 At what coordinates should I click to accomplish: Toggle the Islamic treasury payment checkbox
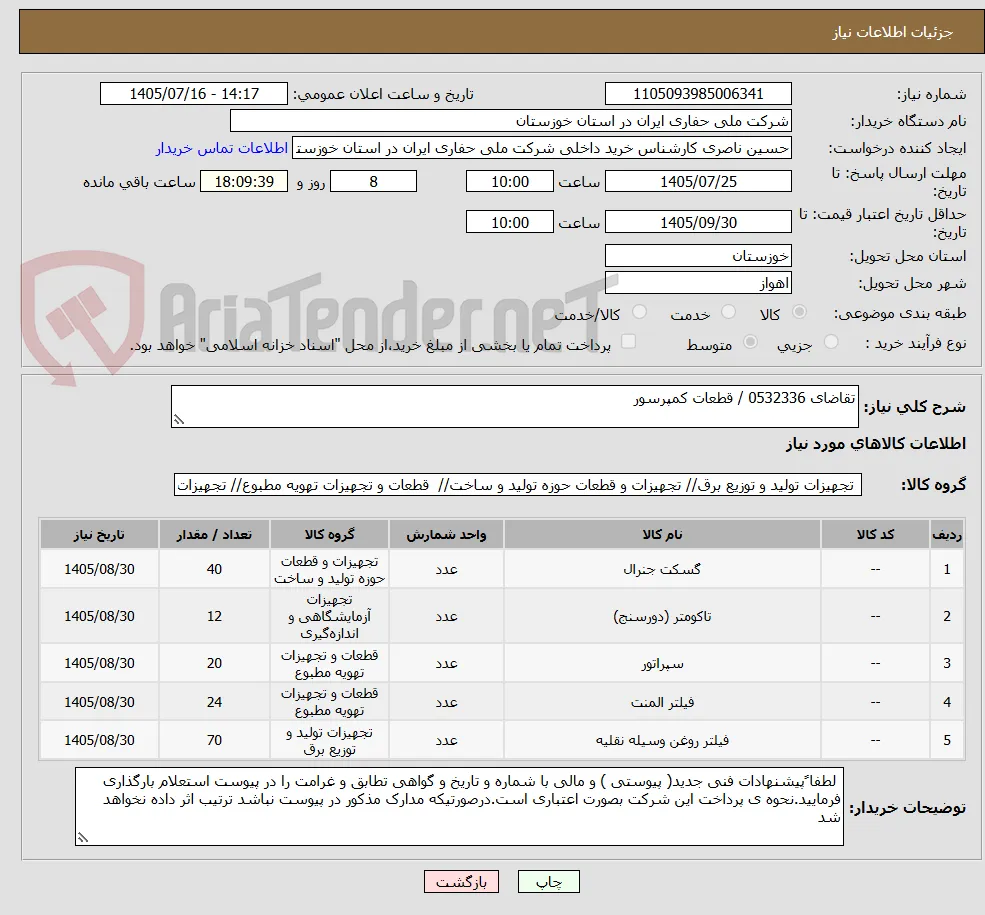point(628,341)
